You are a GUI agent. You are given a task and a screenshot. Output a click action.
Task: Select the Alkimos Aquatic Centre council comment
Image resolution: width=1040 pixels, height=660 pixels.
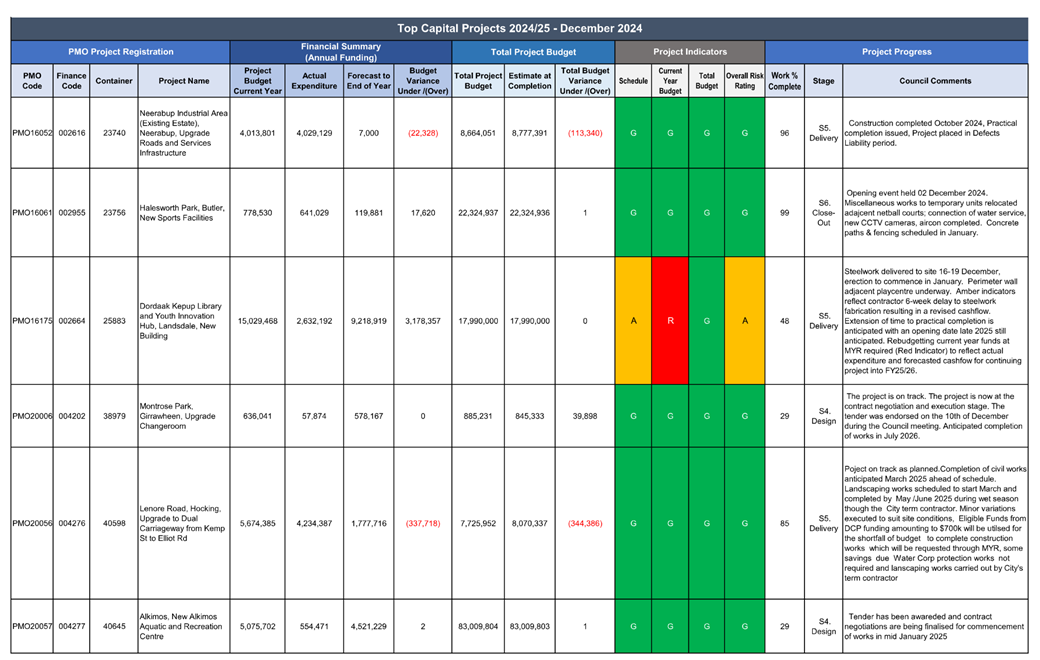(x=935, y=626)
